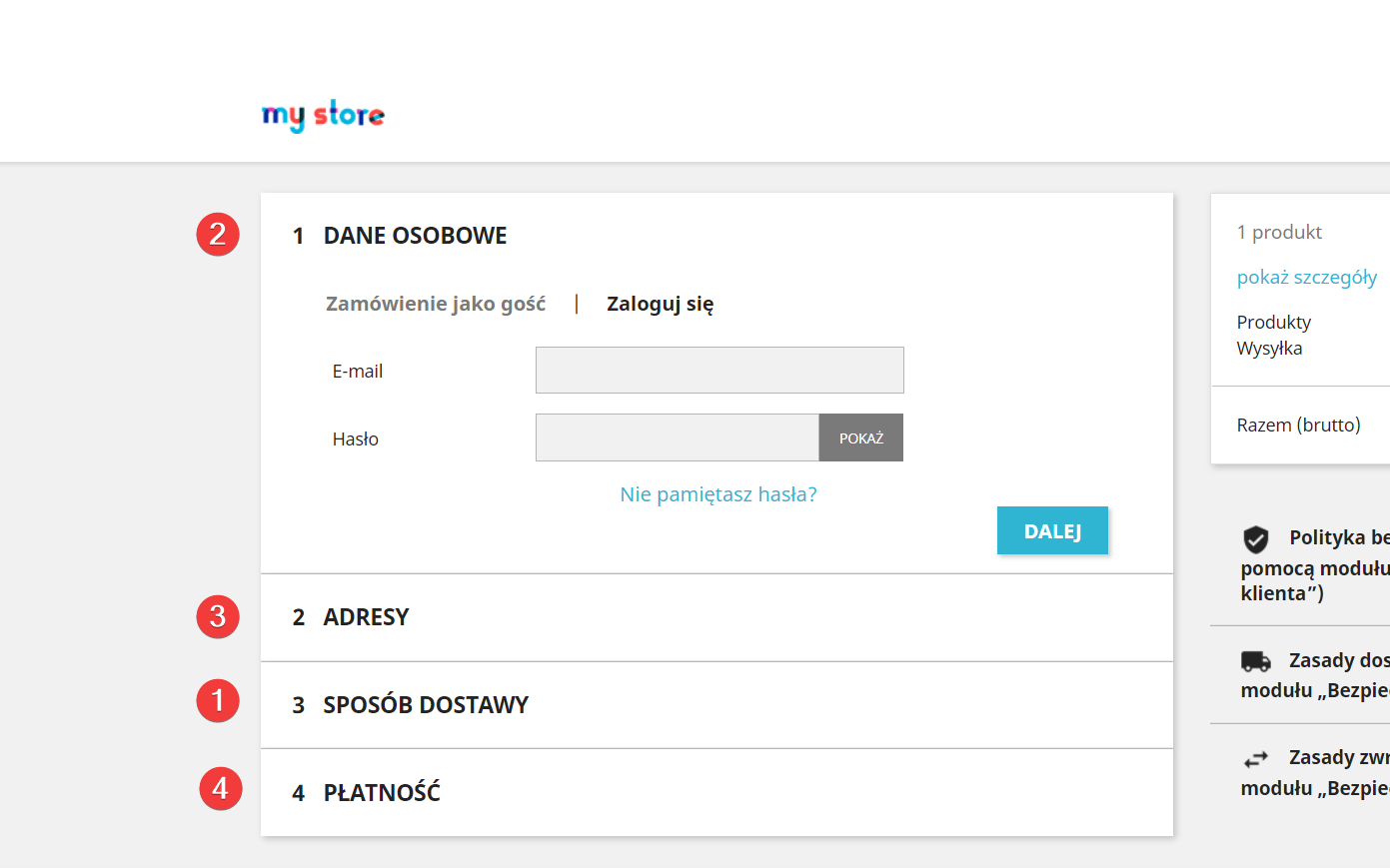This screenshot has height=868, width=1390.
Task: Expand the SPOSÓB DOSTAWY step
Action: [x=716, y=705]
